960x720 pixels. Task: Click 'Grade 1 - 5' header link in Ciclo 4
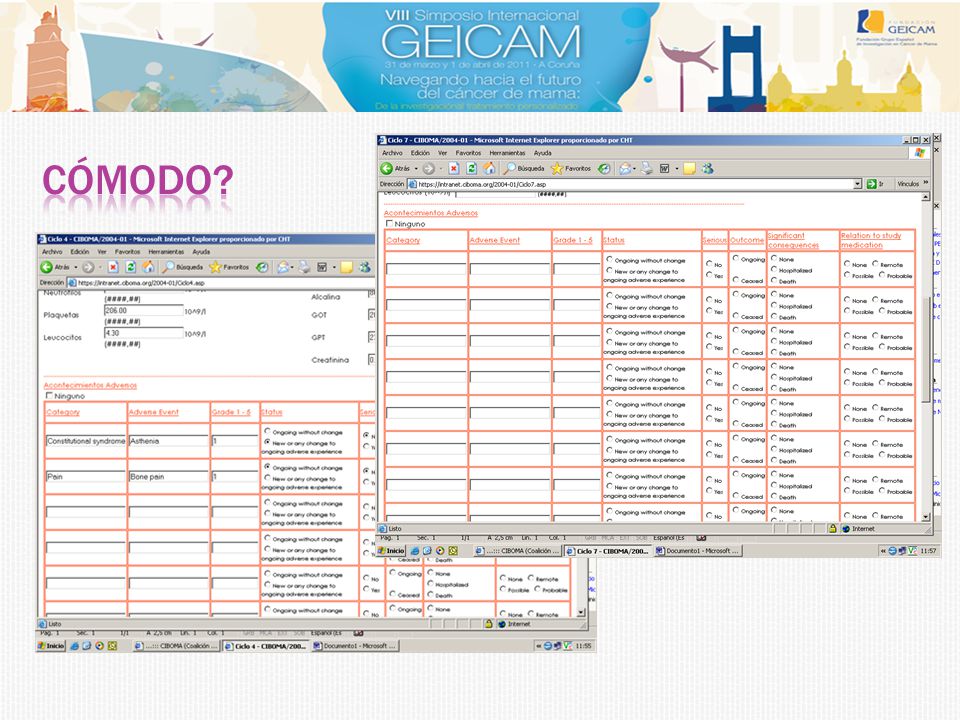pyautogui.click(x=231, y=412)
